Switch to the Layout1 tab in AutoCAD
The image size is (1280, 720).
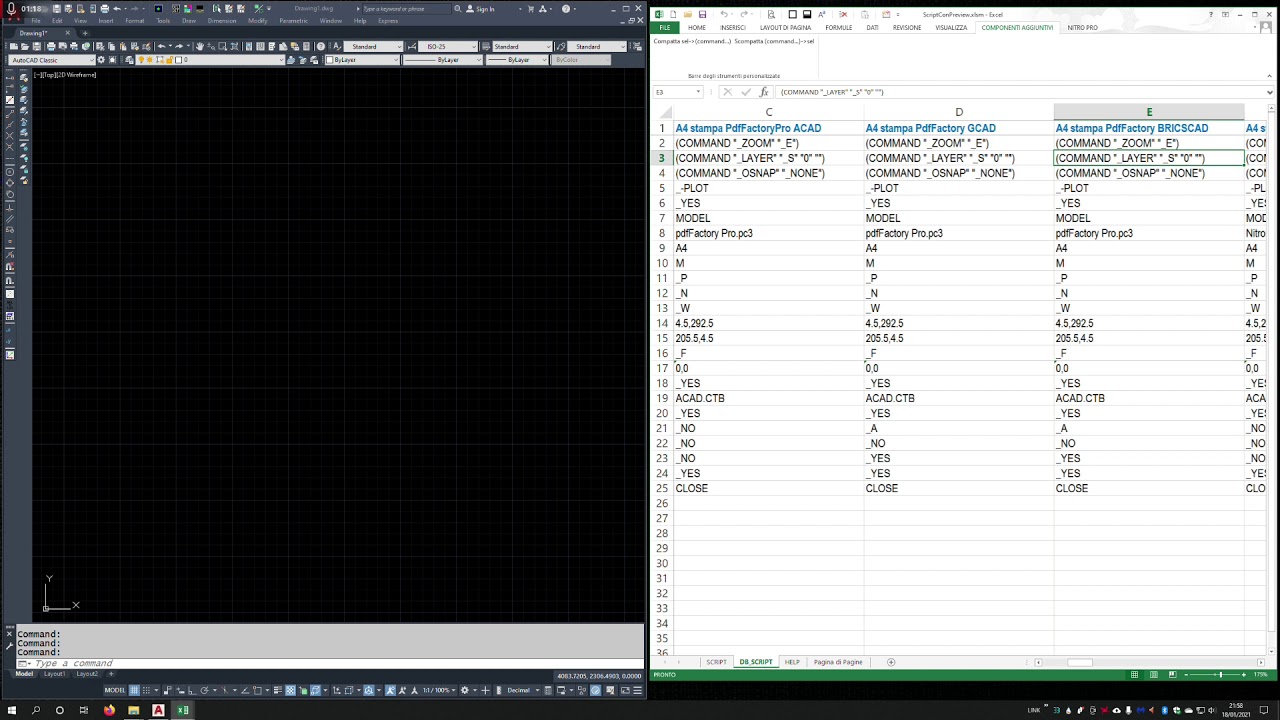[55, 674]
